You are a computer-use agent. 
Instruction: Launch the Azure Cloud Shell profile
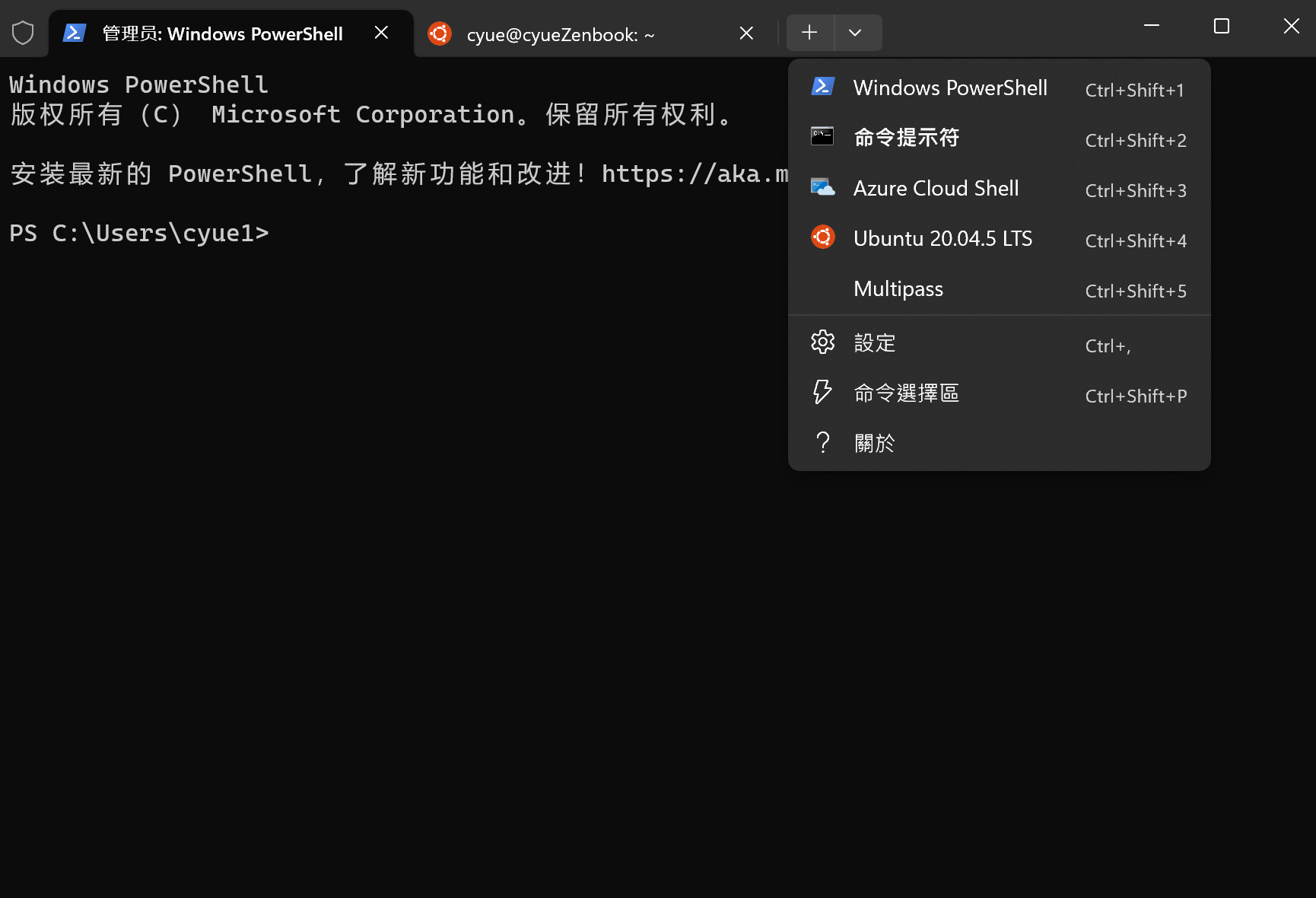tap(936, 189)
